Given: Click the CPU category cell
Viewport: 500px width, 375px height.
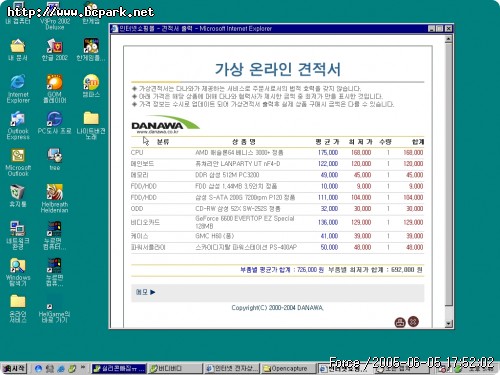Looking at the screenshot, I should 137,152.
